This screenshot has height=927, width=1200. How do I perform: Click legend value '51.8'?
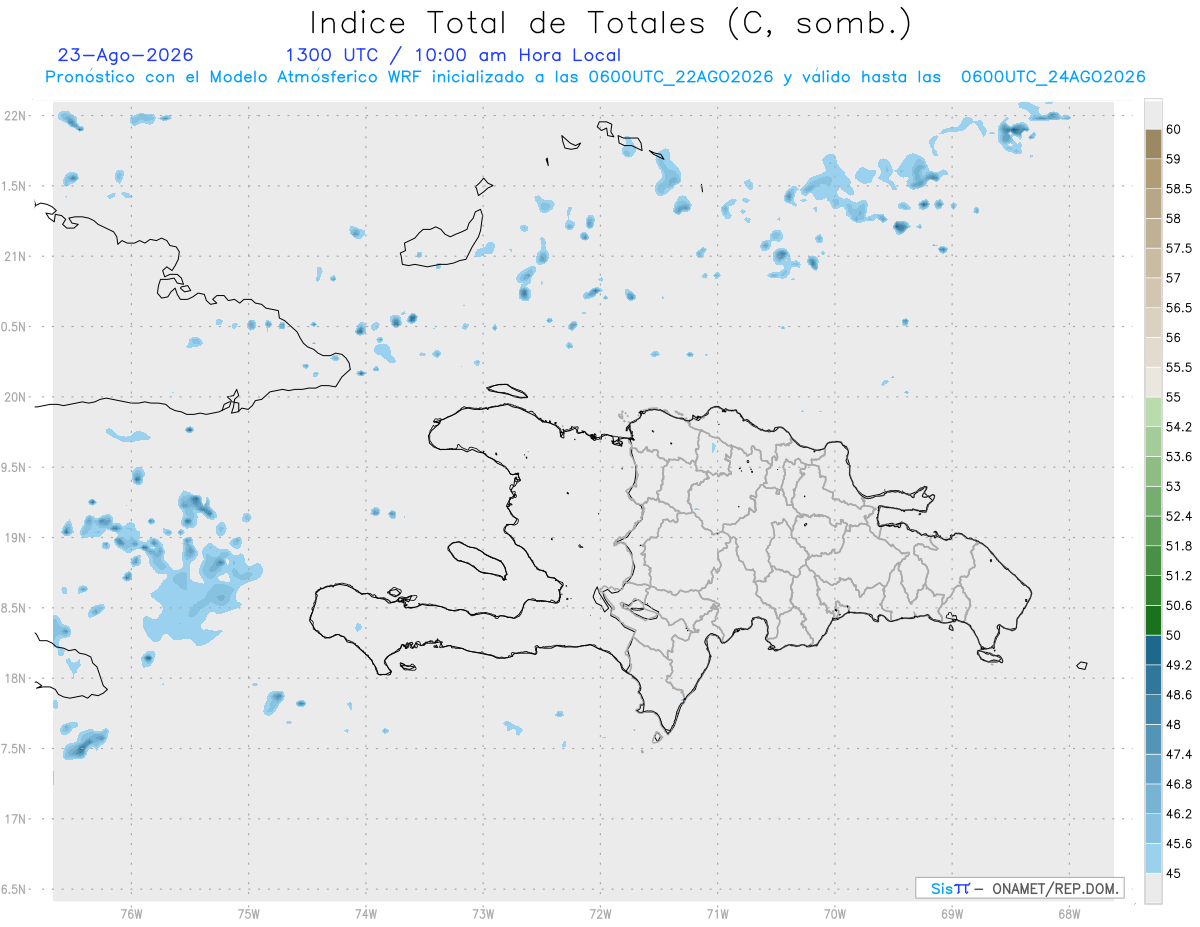(1178, 546)
